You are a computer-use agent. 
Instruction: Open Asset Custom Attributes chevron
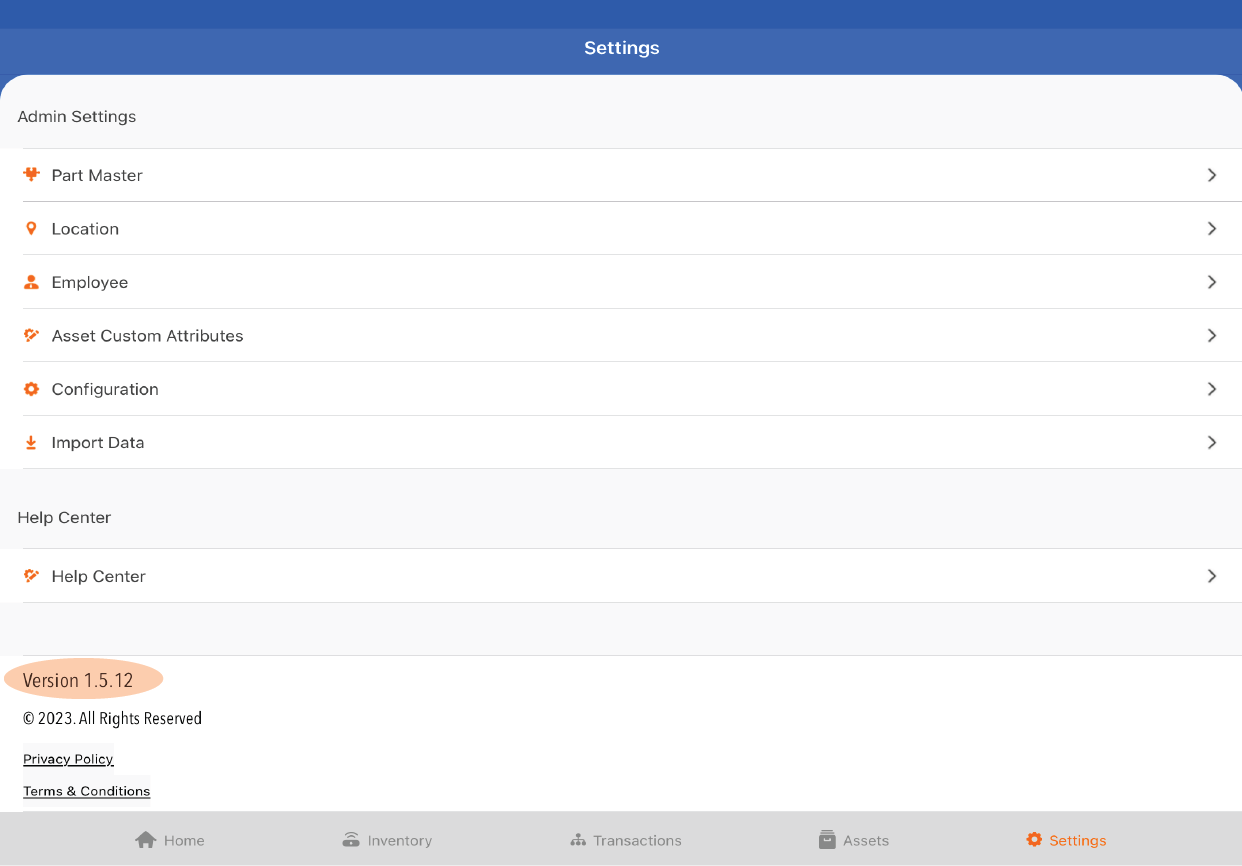click(x=1212, y=336)
